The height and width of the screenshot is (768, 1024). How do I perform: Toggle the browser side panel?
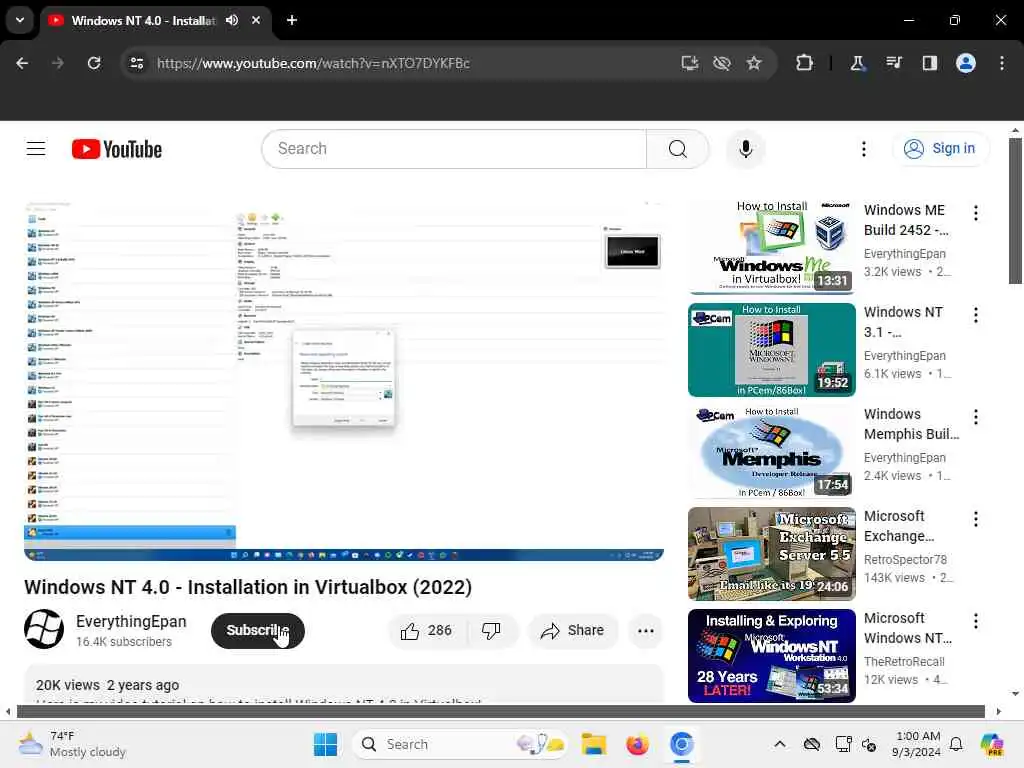[x=930, y=63]
